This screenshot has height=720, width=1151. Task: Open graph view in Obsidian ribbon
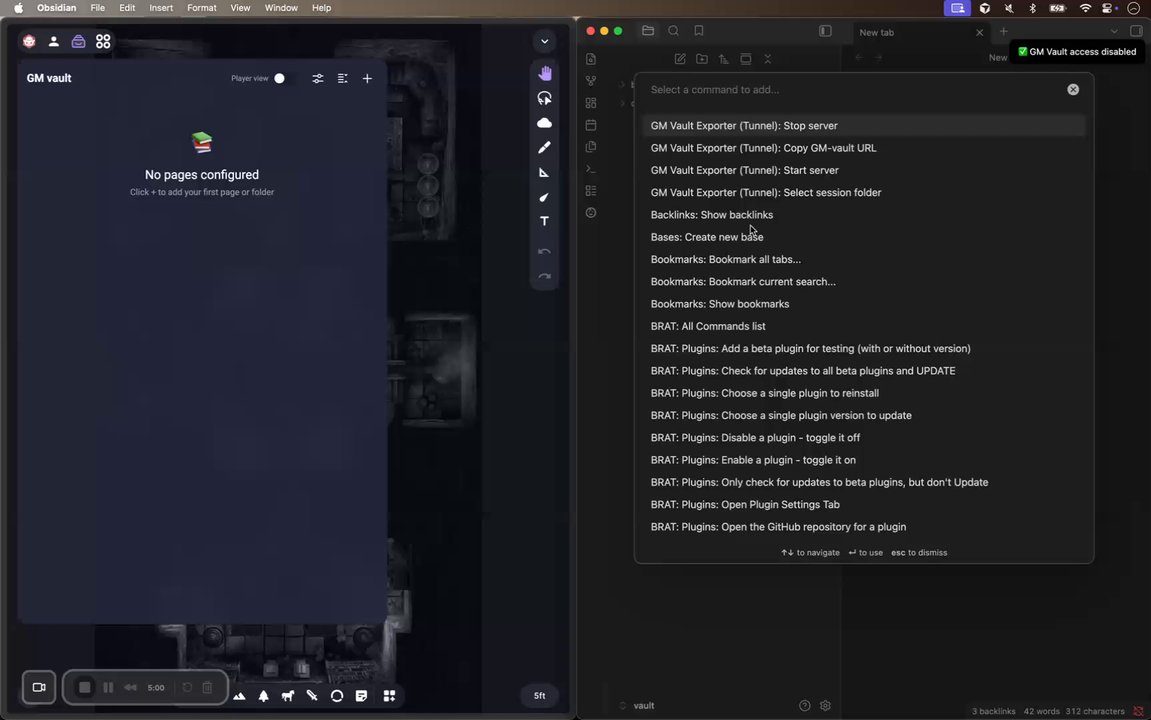(591, 81)
